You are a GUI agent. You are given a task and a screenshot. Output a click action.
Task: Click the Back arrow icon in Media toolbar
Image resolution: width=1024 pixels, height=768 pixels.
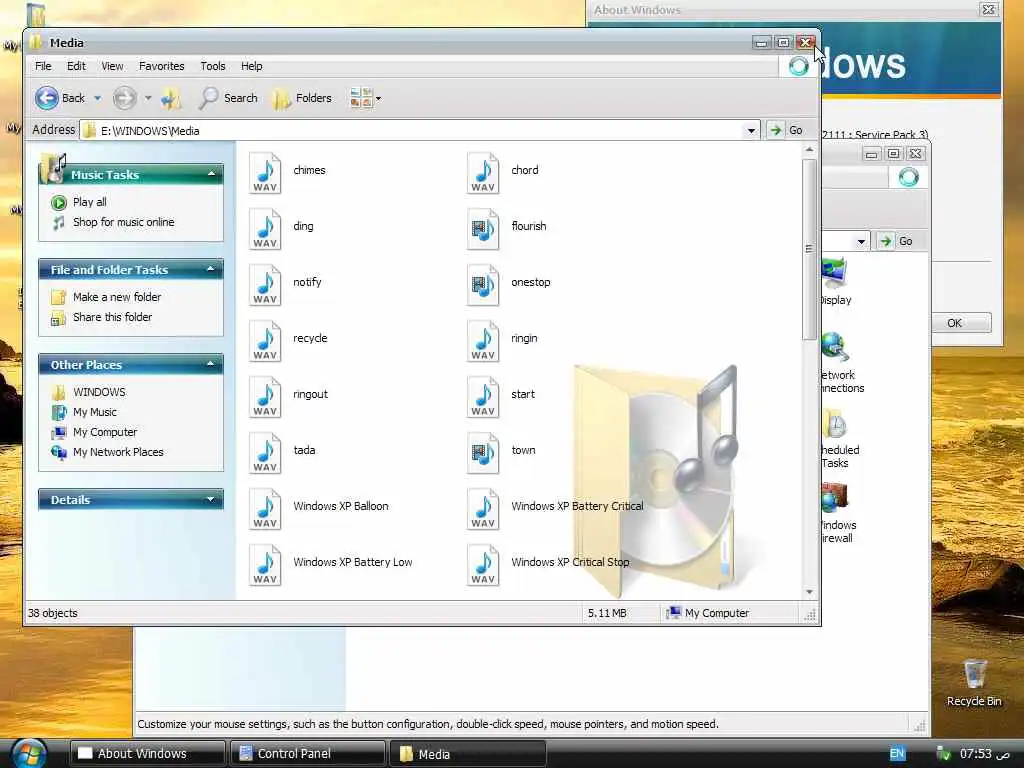click(x=46, y=98)
